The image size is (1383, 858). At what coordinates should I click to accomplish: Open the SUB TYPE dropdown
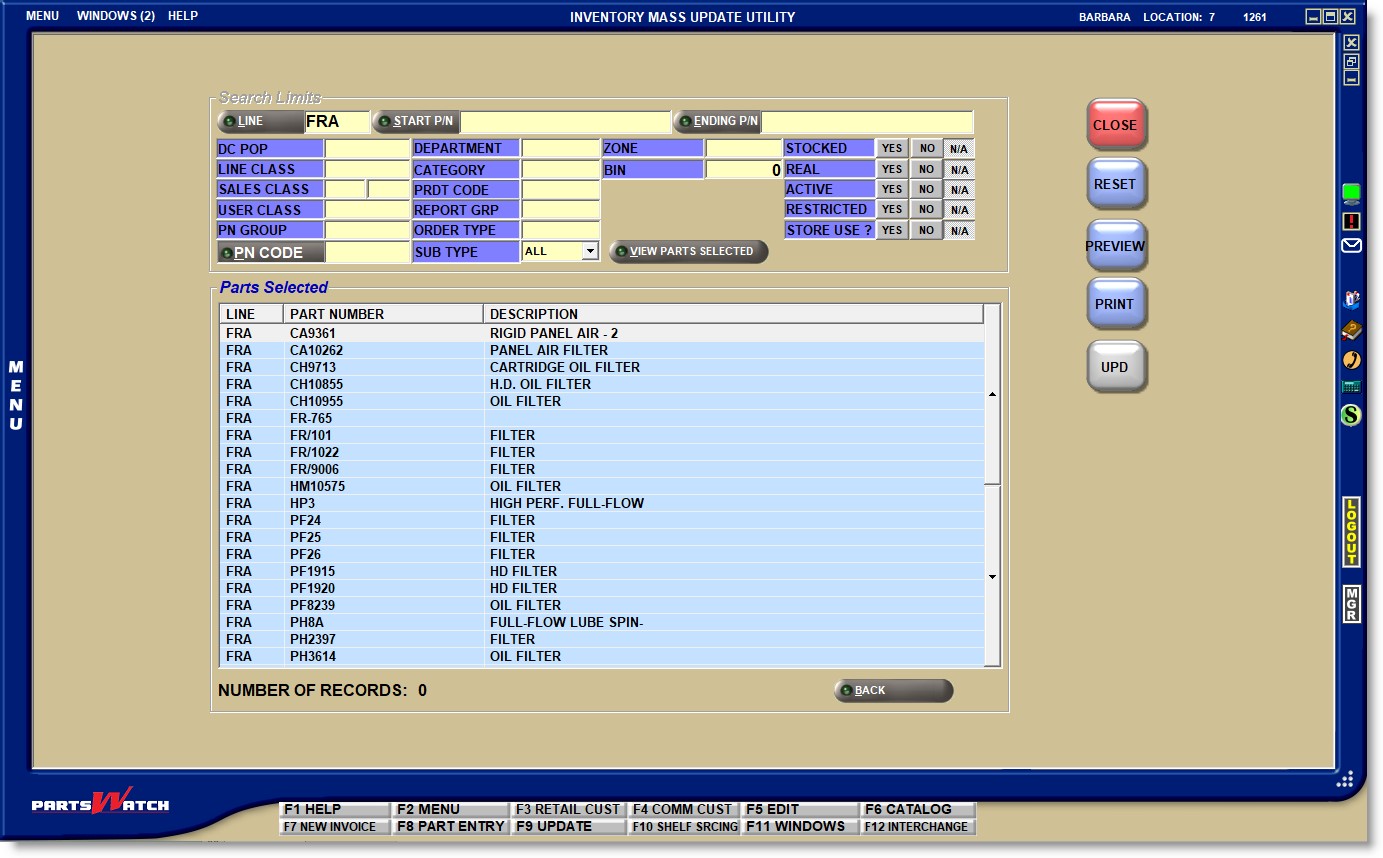click(x=590, y=252)
